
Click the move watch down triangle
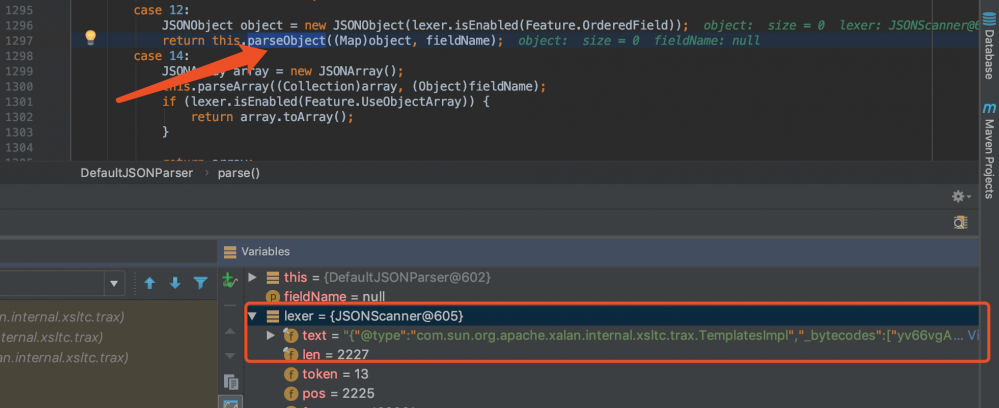[230, 356]
